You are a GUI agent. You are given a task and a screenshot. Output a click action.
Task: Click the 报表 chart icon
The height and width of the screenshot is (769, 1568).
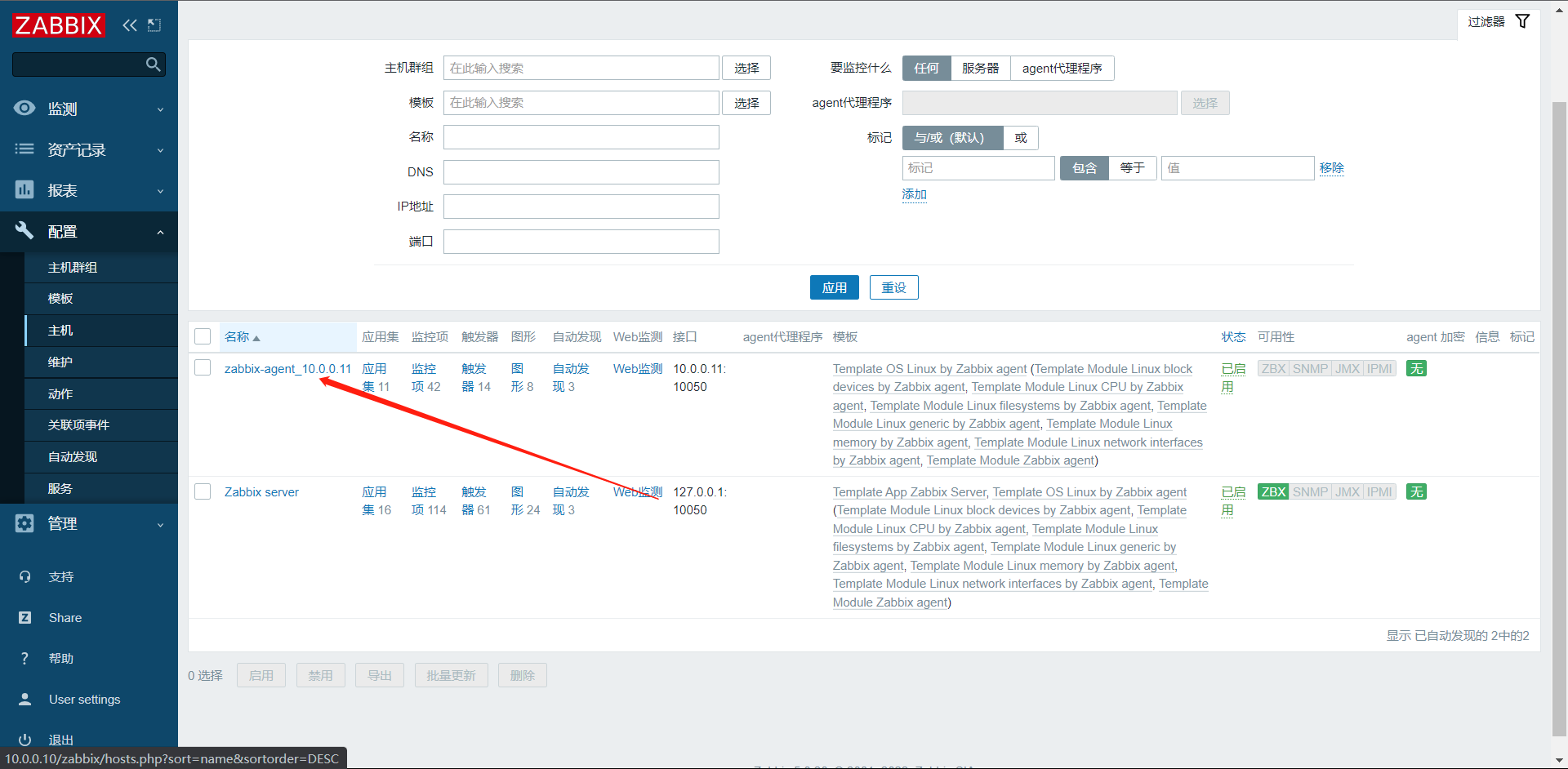[x=24, y=189]
